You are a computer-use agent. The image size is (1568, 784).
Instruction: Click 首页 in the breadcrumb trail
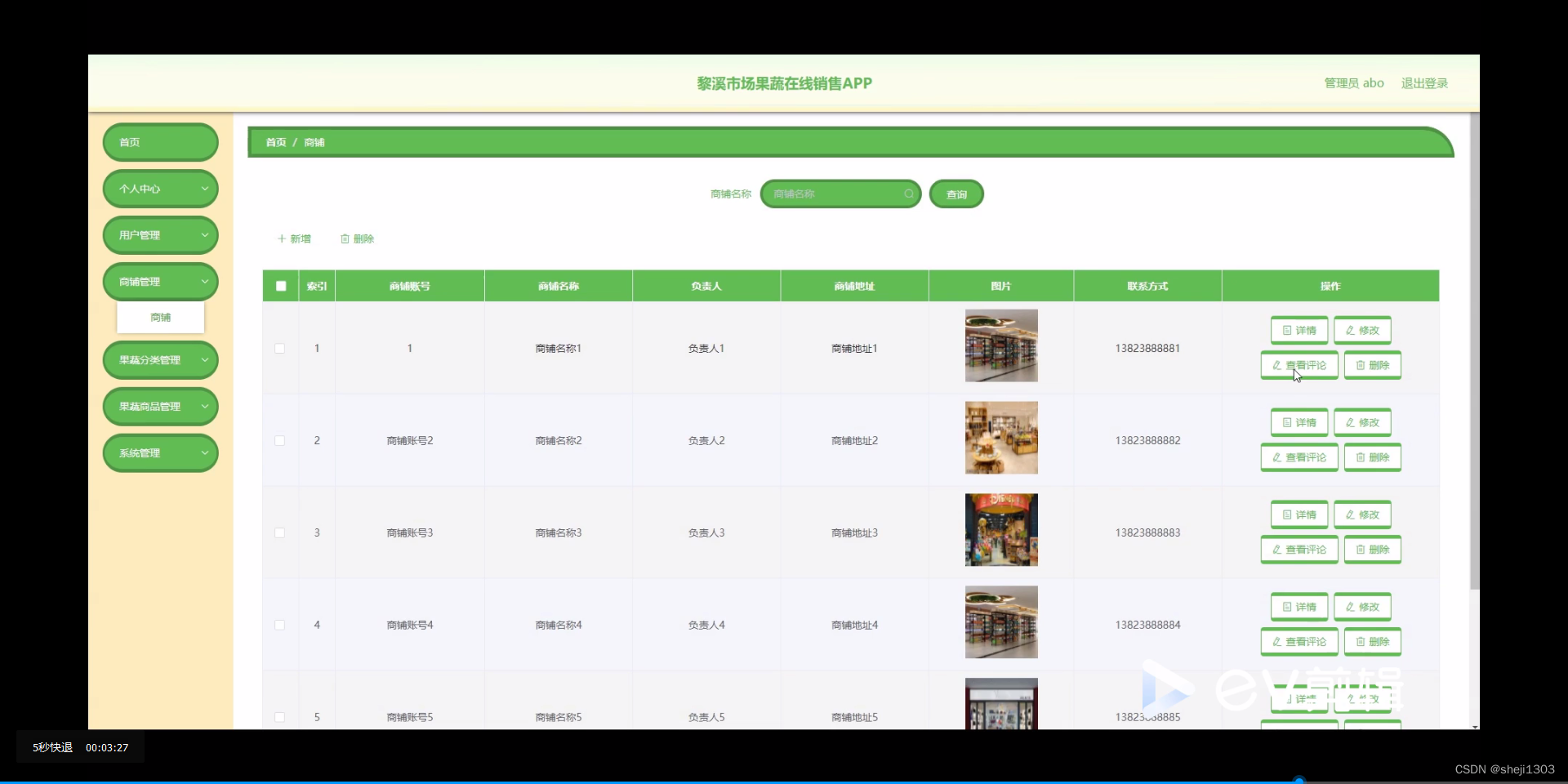point(274,141)
